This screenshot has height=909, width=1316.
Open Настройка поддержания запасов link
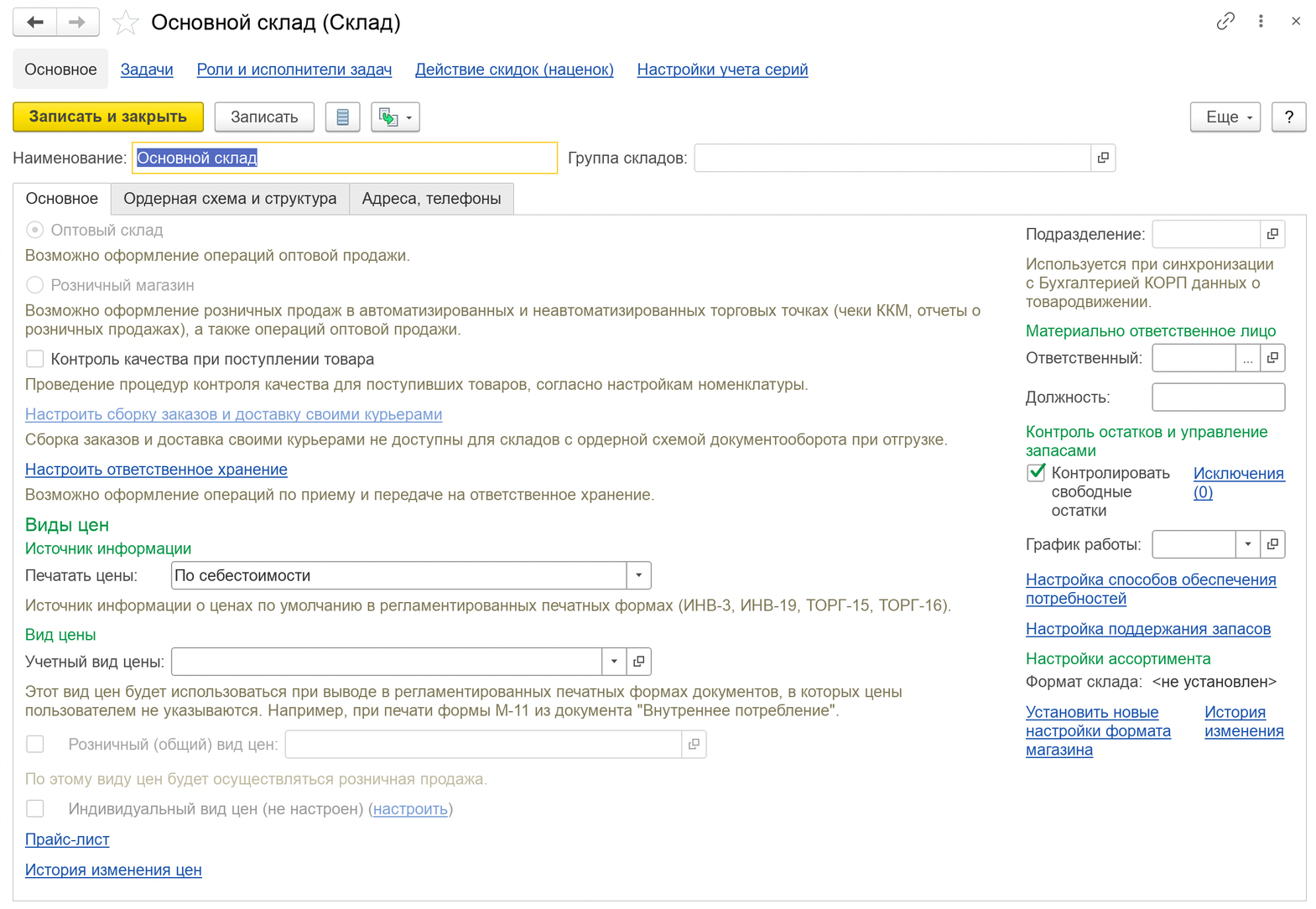click(x=1147, y=629)
